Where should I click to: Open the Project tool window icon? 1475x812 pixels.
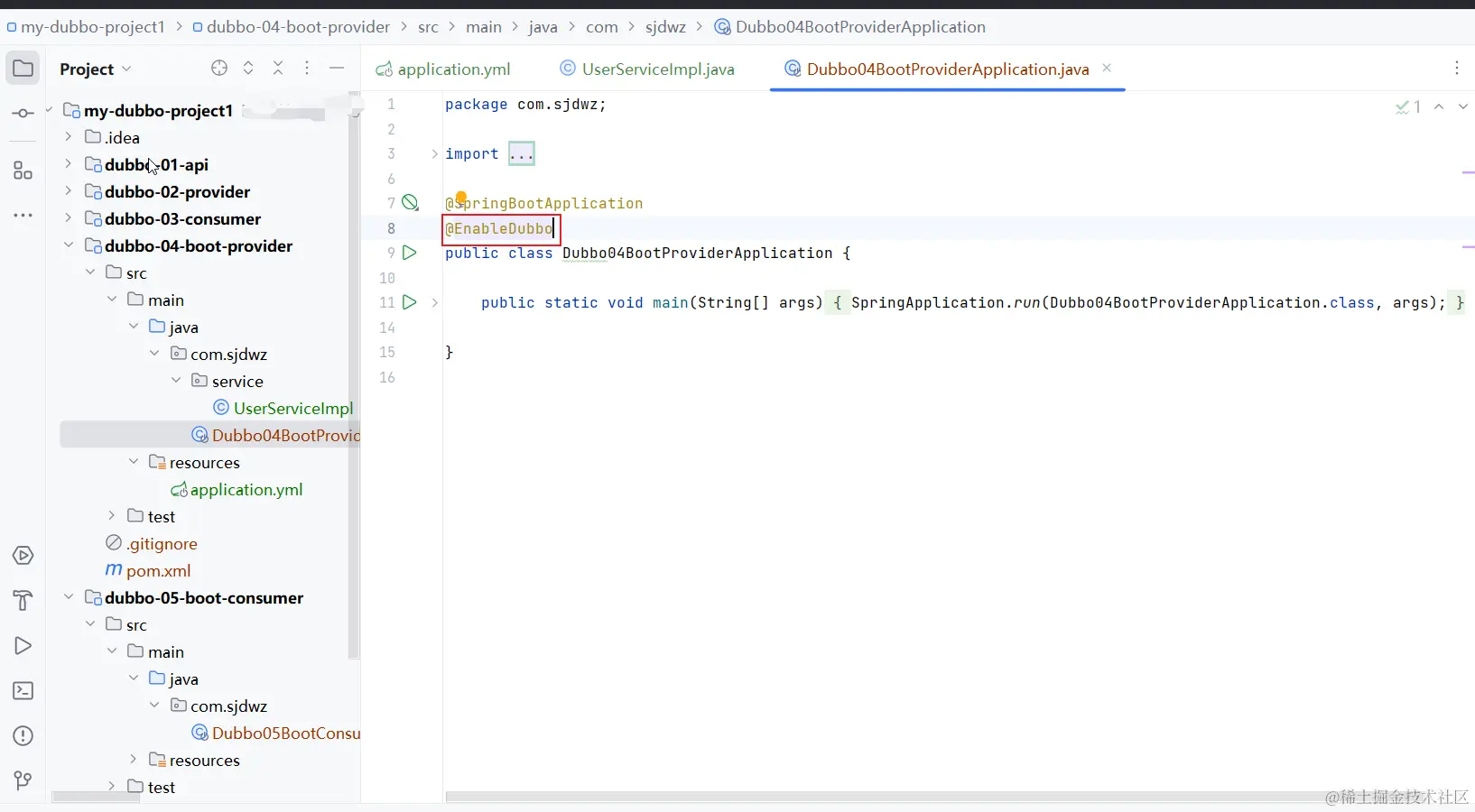click(23, 69)
